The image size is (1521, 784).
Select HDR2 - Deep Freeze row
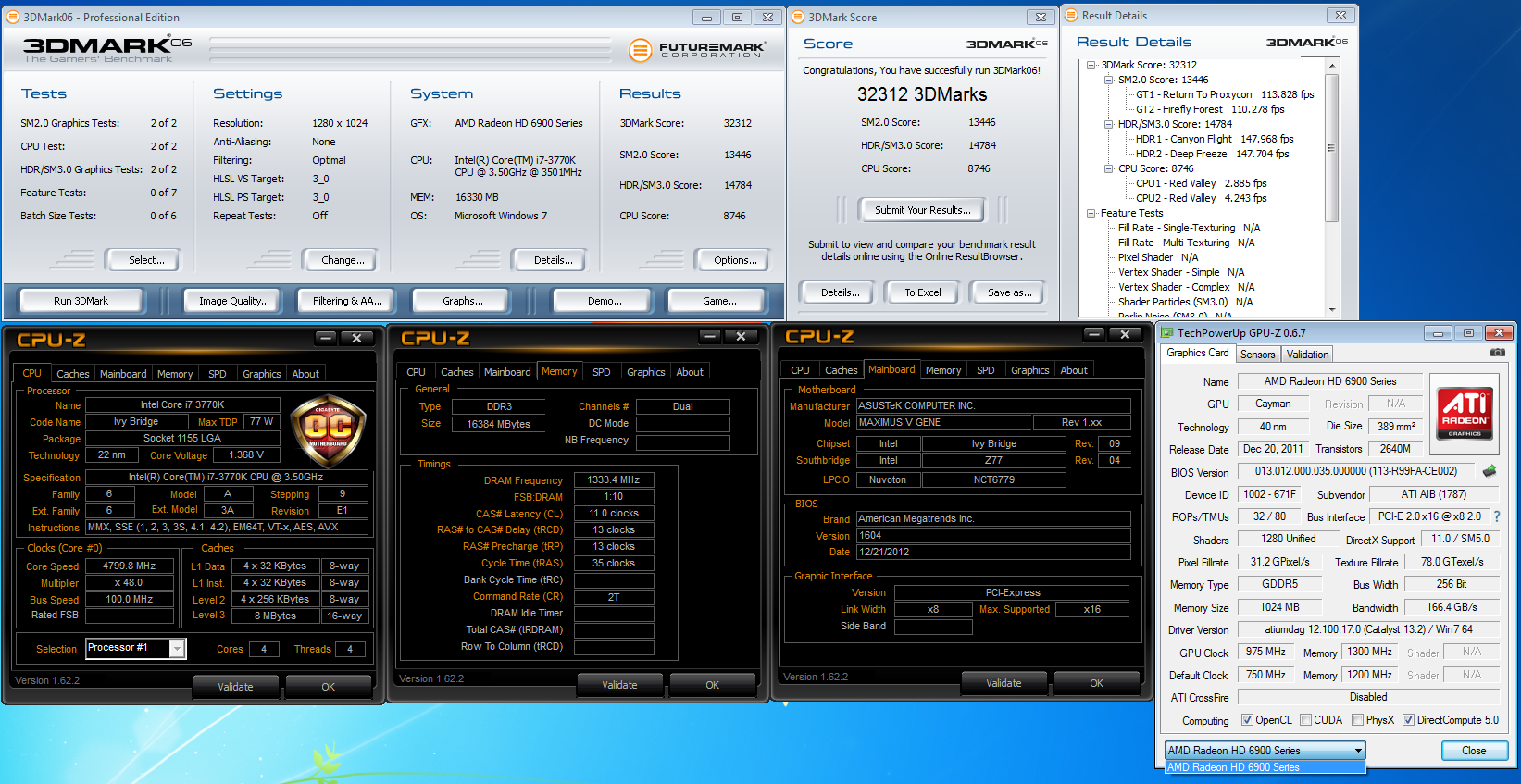(x=1212, y=154)
